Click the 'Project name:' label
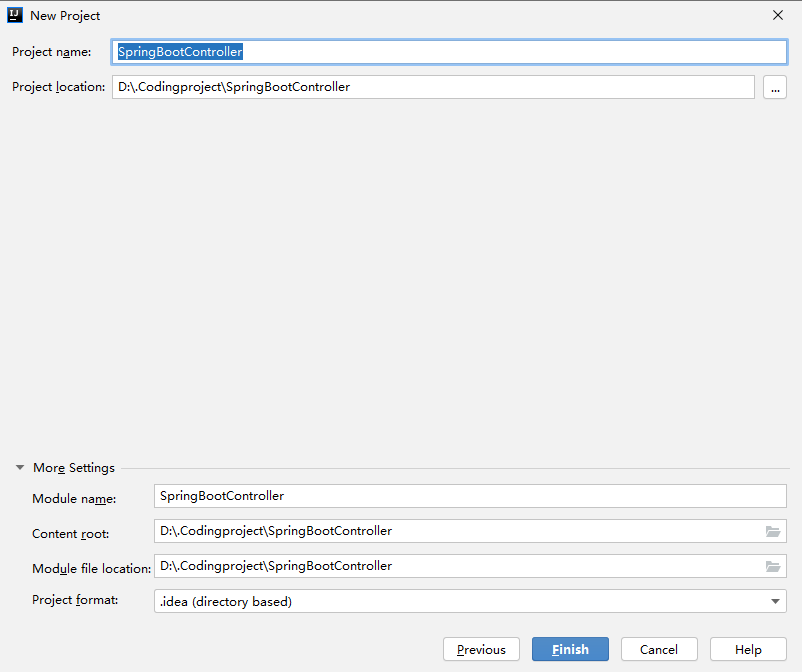The image size is (802, 672). pos(52,52)
